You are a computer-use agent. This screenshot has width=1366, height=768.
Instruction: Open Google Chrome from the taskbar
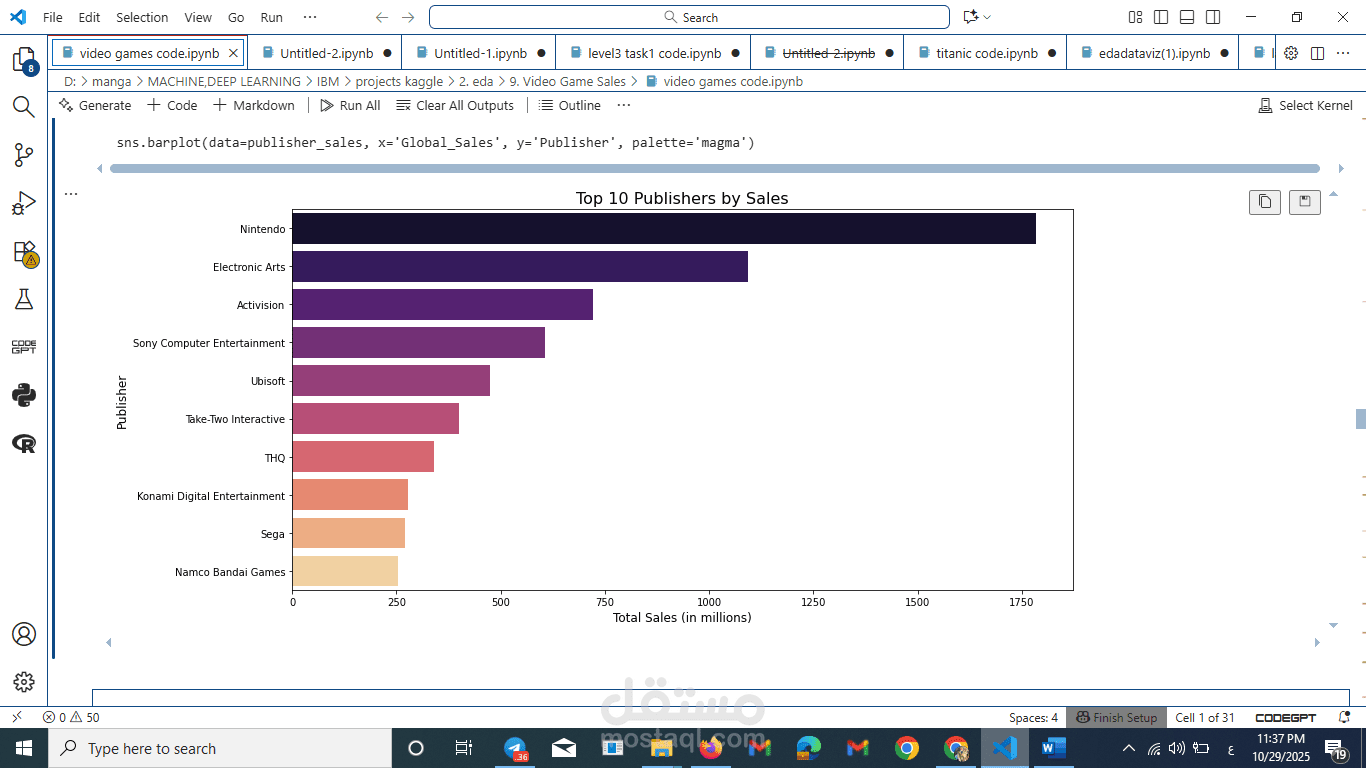tap(907, 748)
